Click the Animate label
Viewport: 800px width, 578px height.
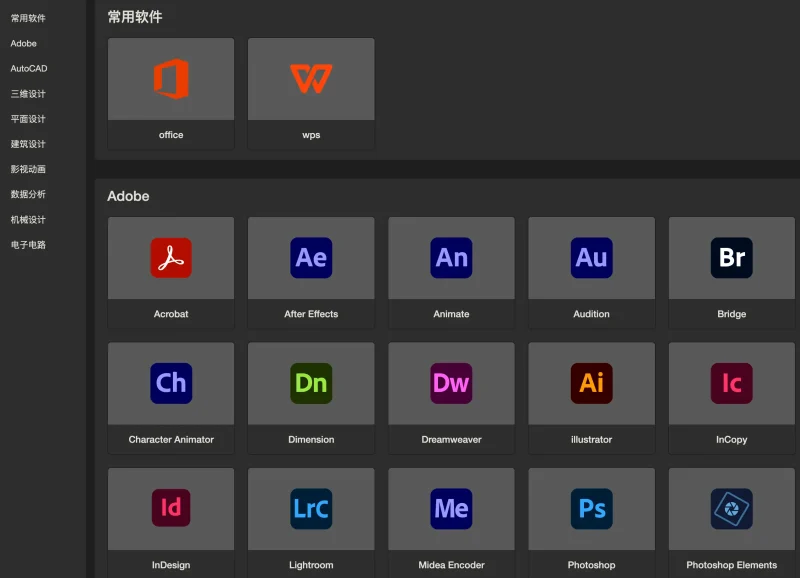(x=452, y=314)
